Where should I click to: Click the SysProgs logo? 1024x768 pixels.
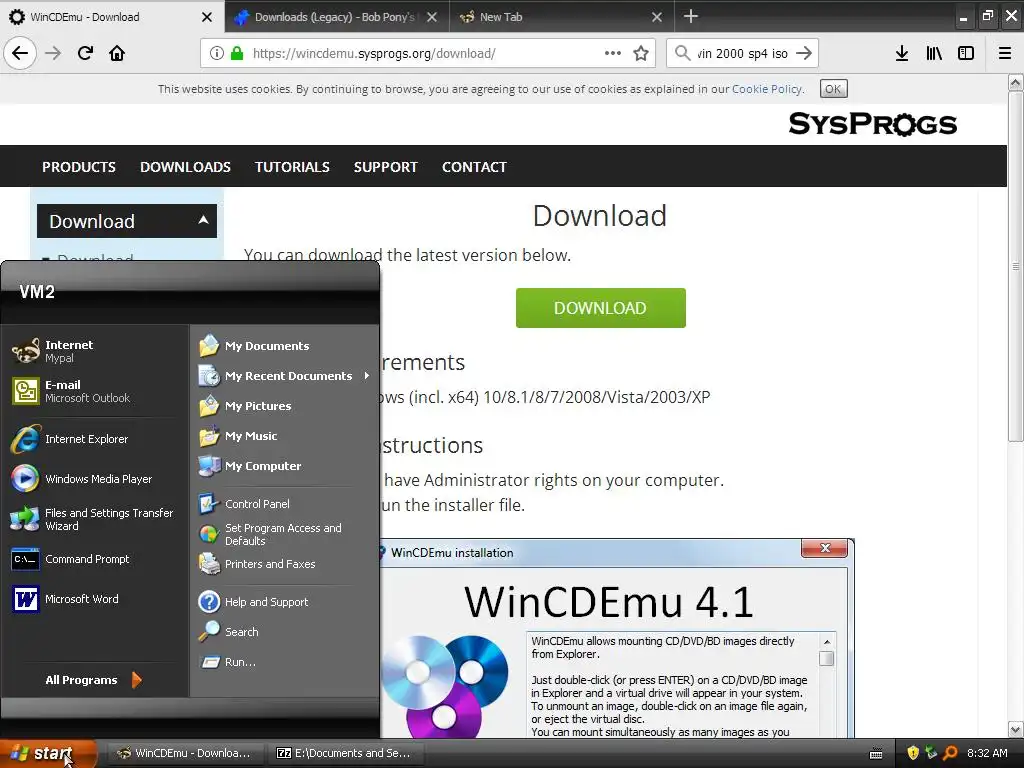pyautogui.click(x=872, y=123)
